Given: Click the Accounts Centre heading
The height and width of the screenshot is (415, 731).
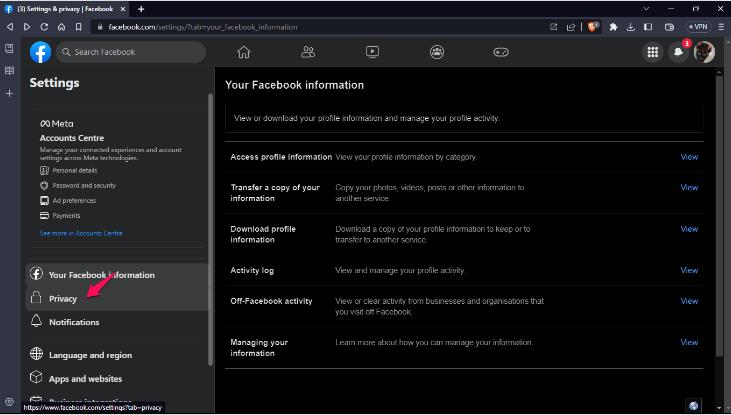Looking at the screenshot, I should [72, 138].
